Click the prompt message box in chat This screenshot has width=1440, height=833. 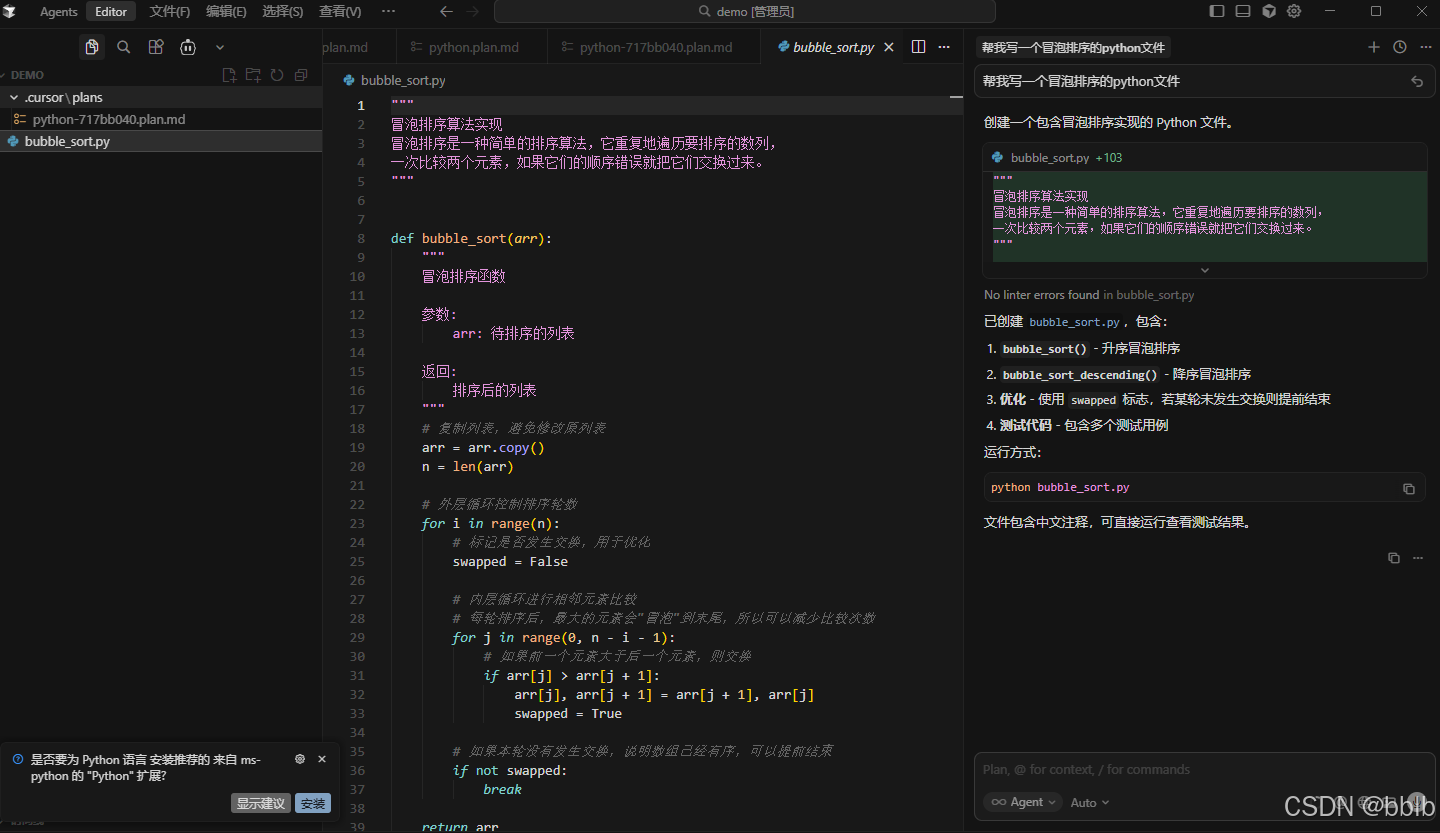(x=1204, y=82)
